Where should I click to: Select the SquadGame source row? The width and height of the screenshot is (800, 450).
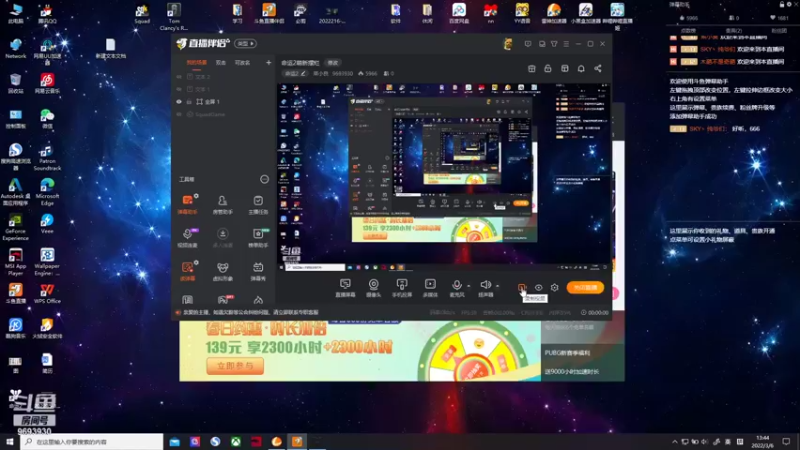pos(224,114)
